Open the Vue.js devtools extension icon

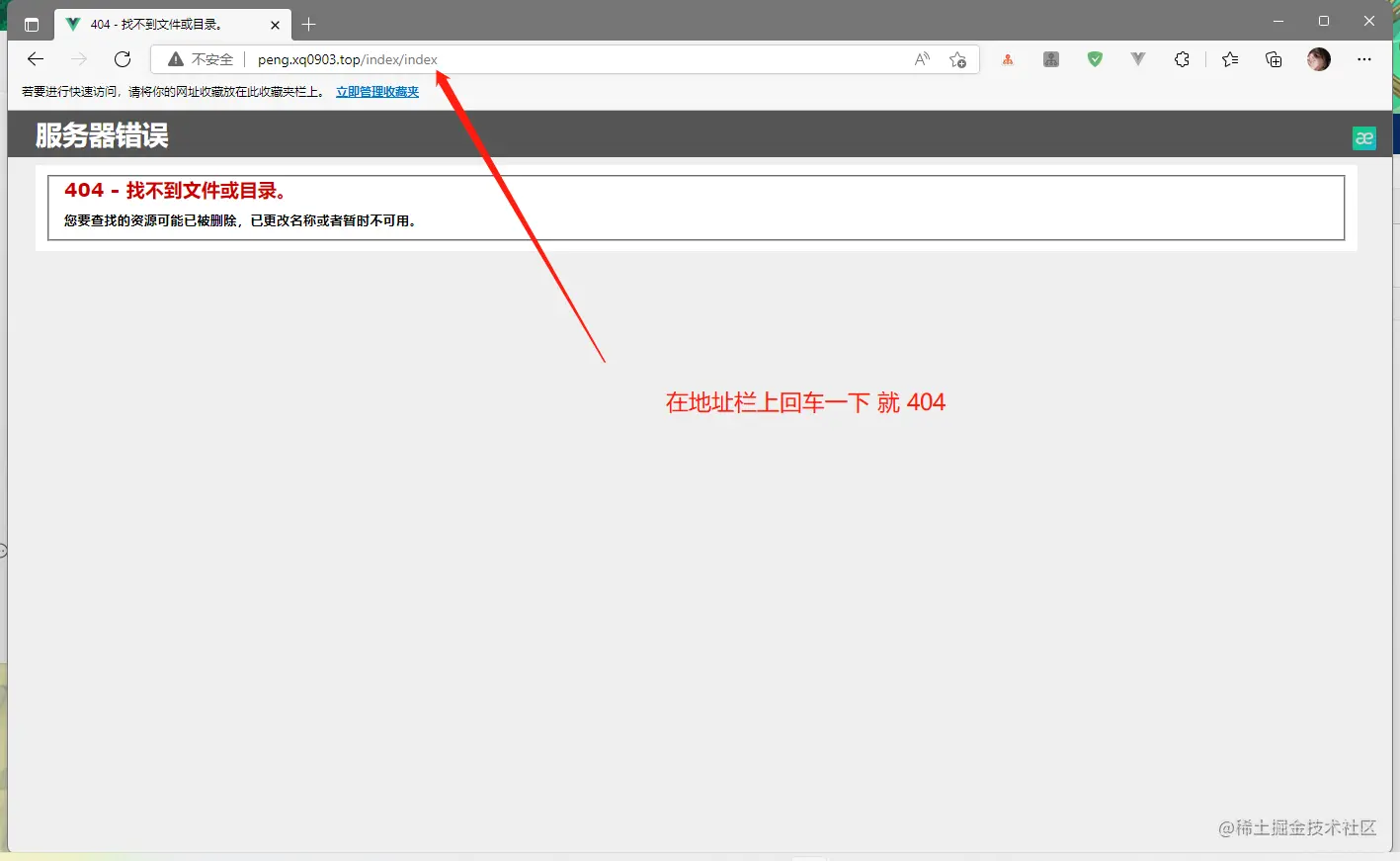click(1137, 59)
